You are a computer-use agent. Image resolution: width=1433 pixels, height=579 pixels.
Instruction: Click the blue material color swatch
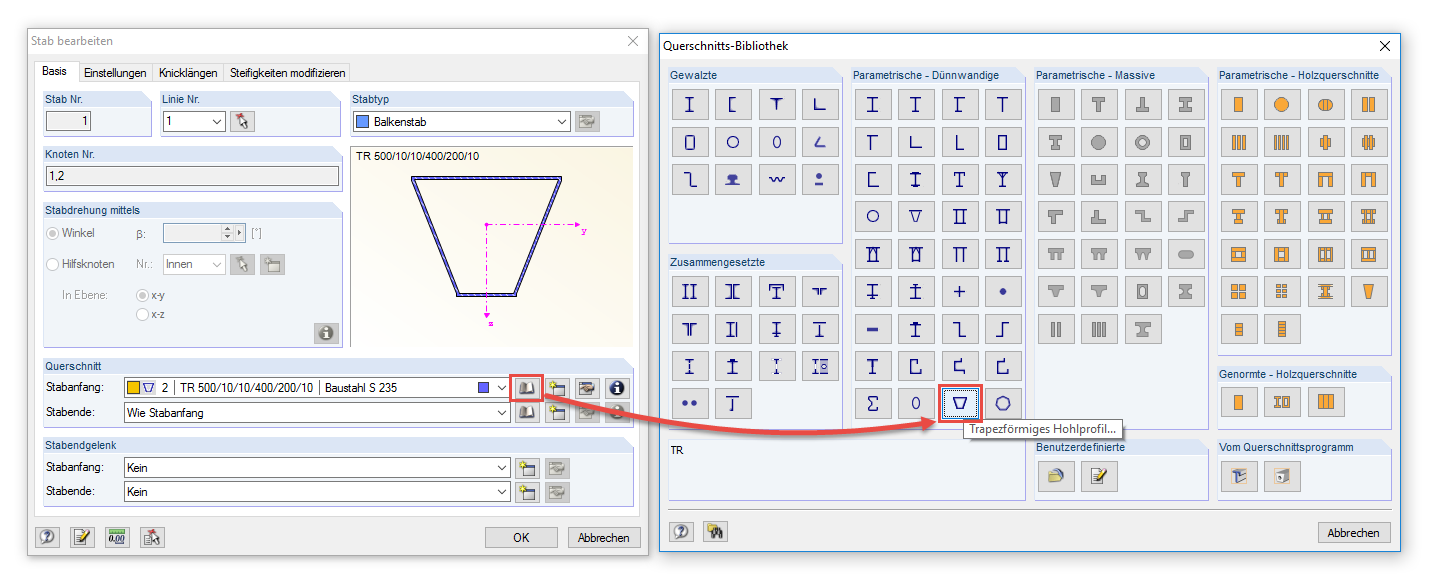point(484,388)
